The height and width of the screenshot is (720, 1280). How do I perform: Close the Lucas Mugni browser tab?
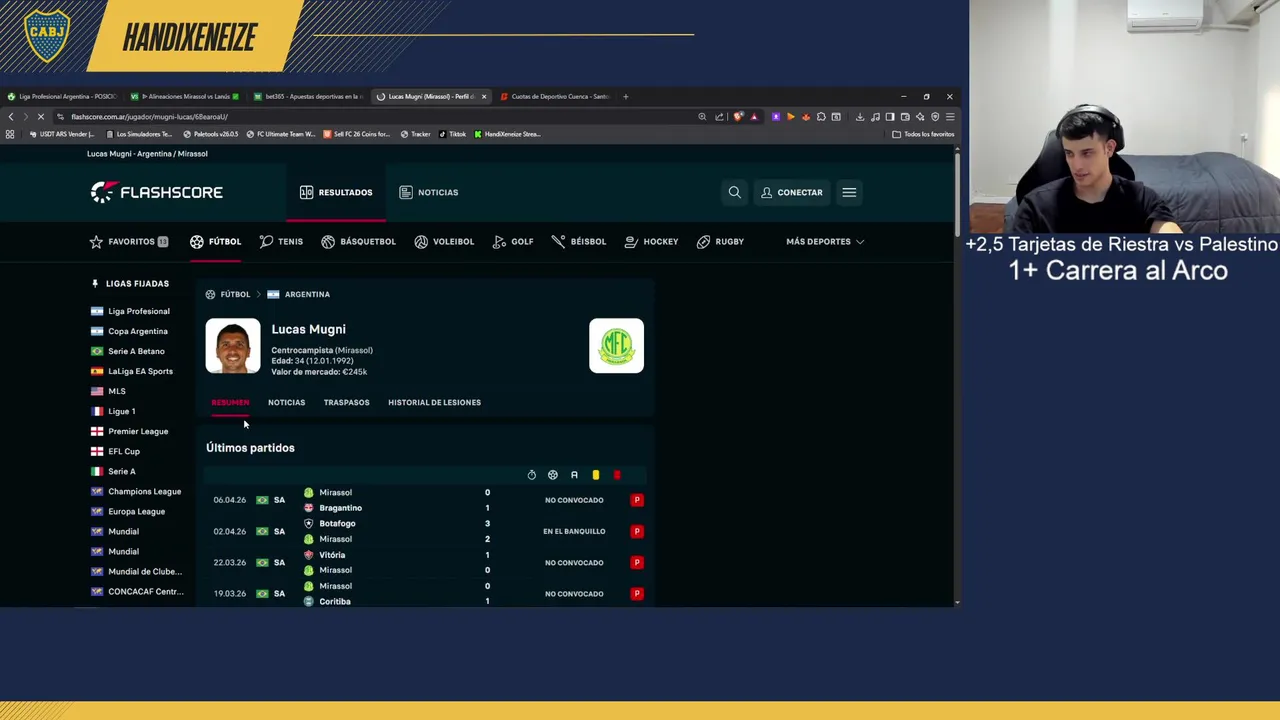(484, 97)
